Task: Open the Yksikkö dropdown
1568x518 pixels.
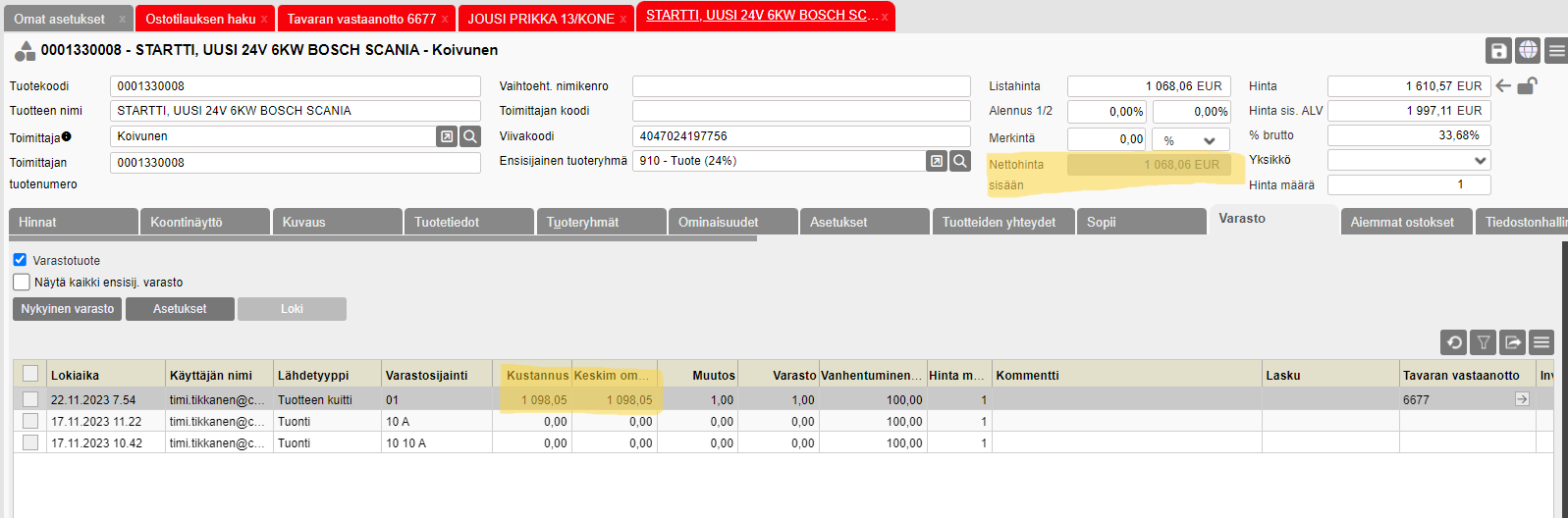Action: coord(1409,160)
